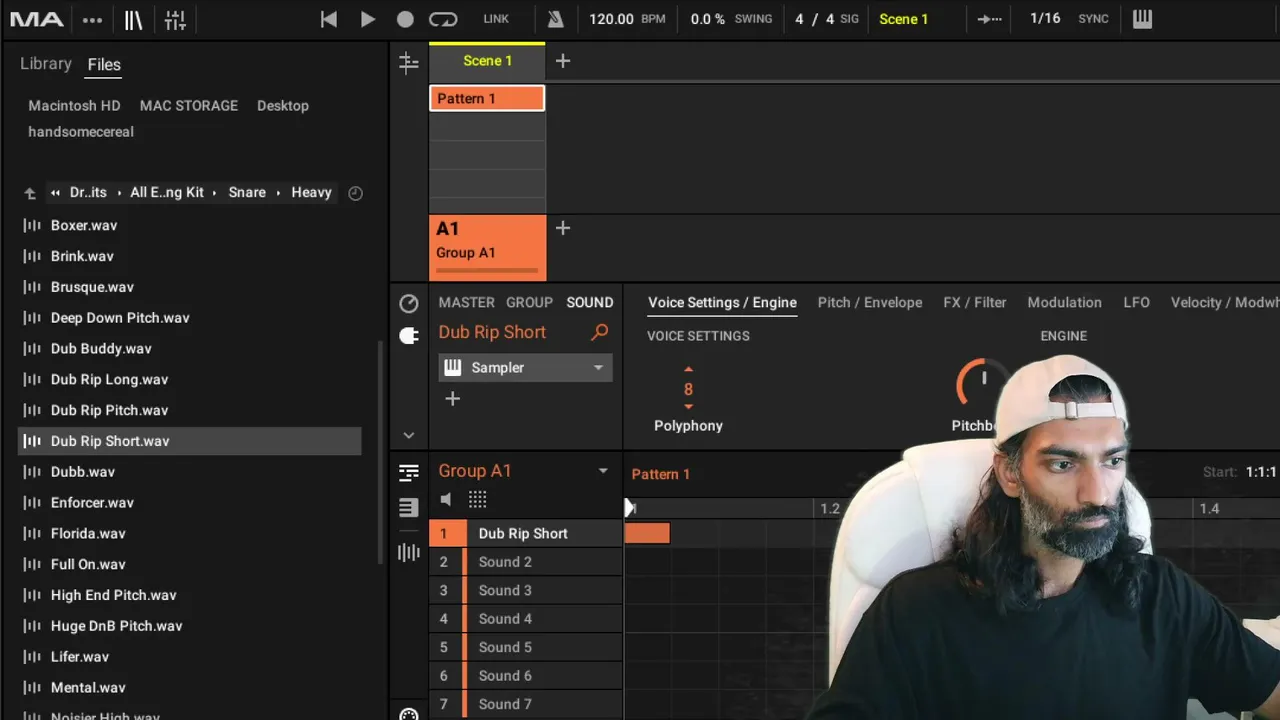
Task: Increase Polyphony with the up arrow
Action: point(688,371)
